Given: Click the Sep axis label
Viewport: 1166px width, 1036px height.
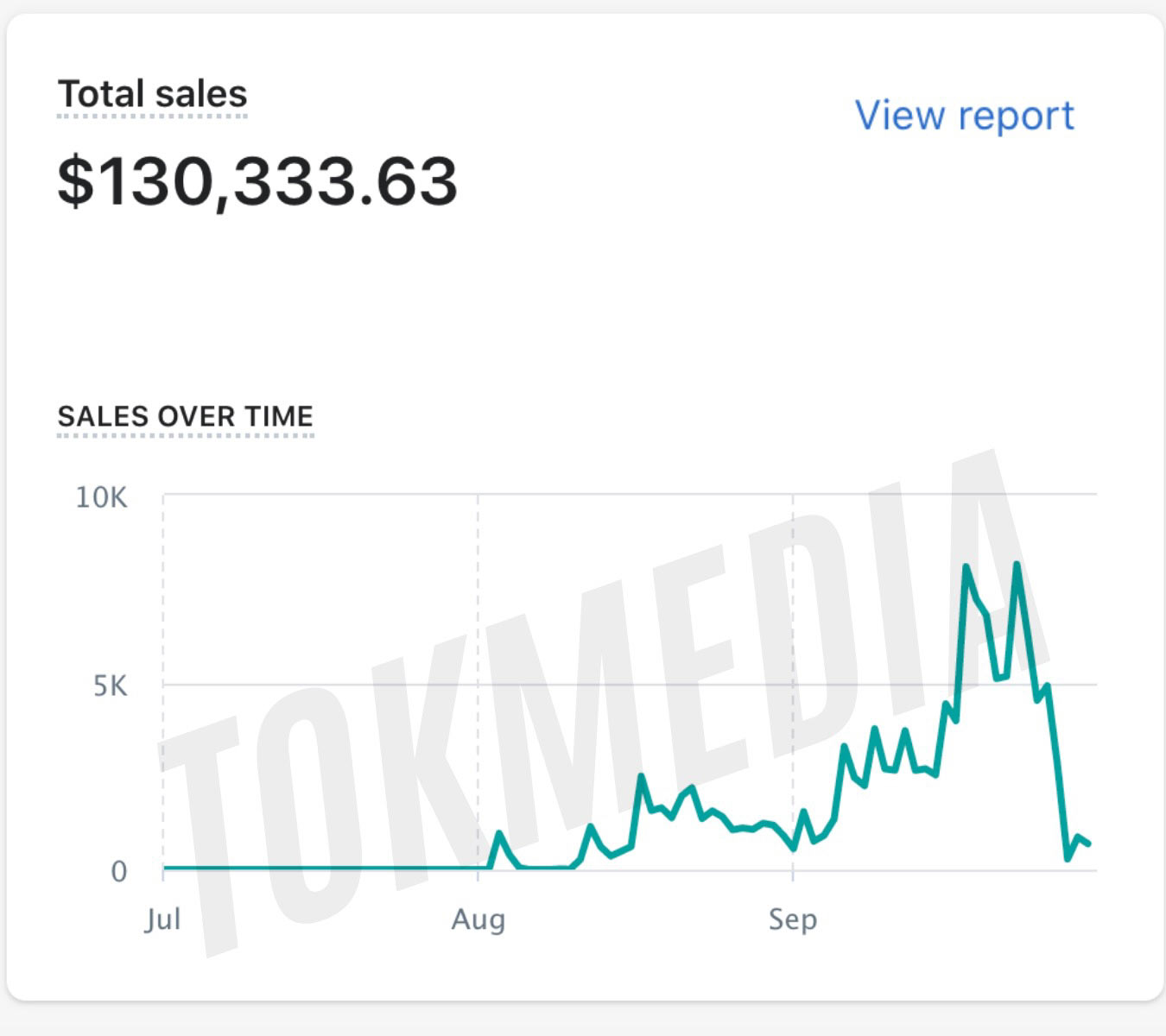Looking at the screenshot, I should click(792, 919).
